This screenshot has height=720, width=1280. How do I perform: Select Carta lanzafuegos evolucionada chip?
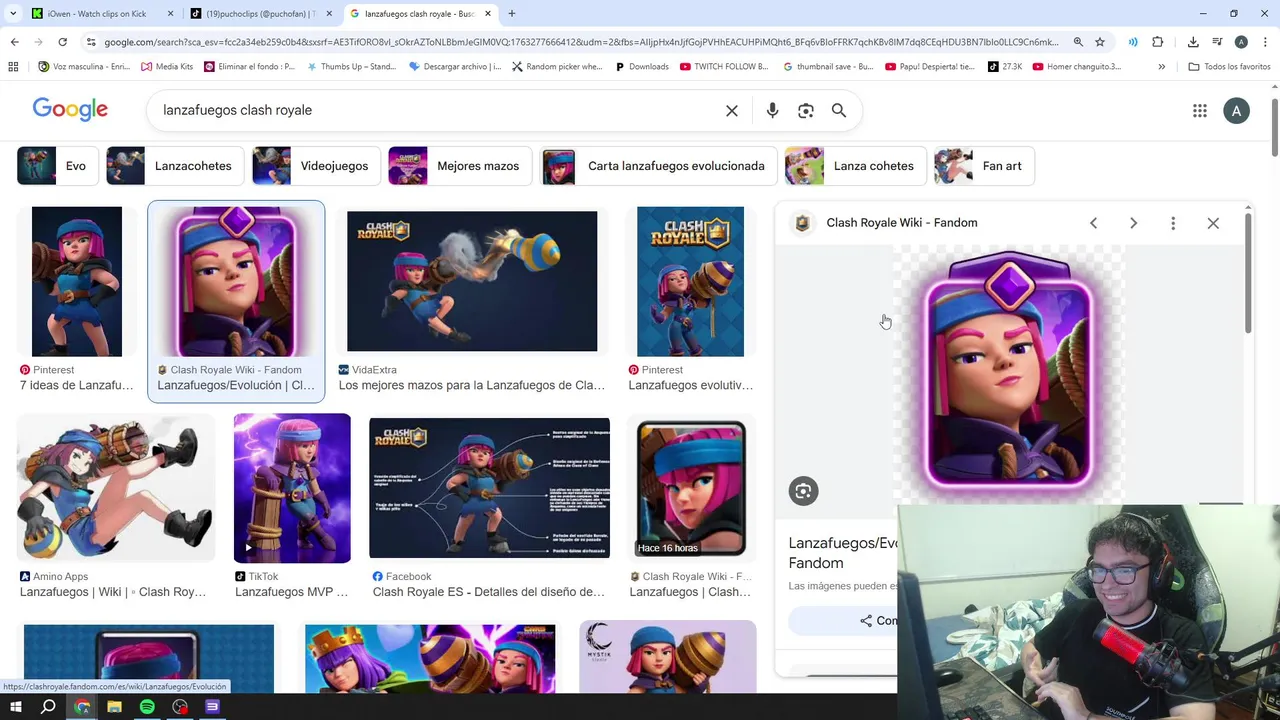tap(658, 166)
